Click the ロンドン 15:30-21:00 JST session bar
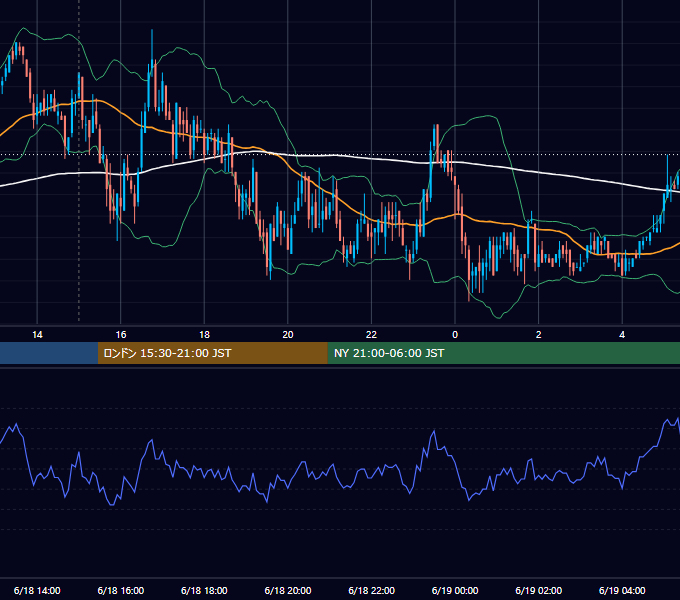This screenshot has height=600, width=680. pos(212,353)
